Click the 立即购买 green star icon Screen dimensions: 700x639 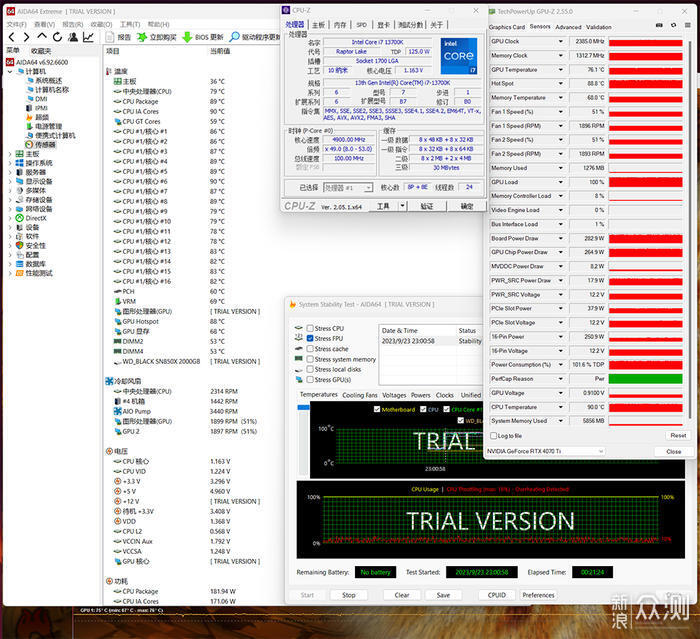pyautogui.click(x=142, y=37)
